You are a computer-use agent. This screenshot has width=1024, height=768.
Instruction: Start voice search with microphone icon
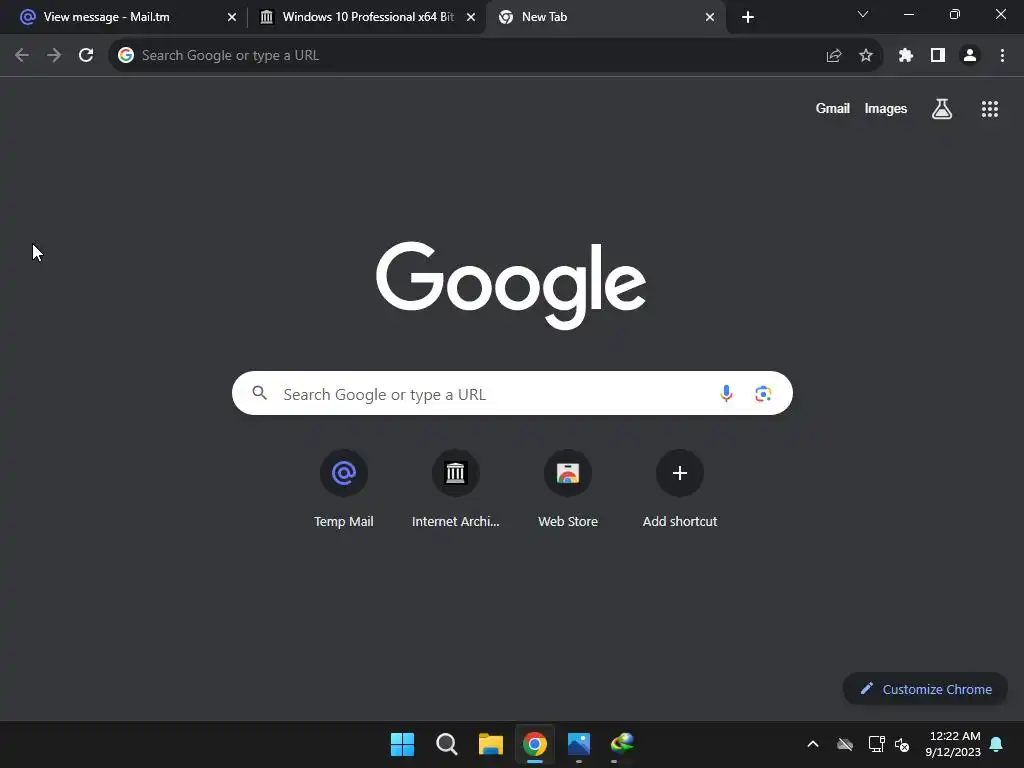[x=726, y=393]
